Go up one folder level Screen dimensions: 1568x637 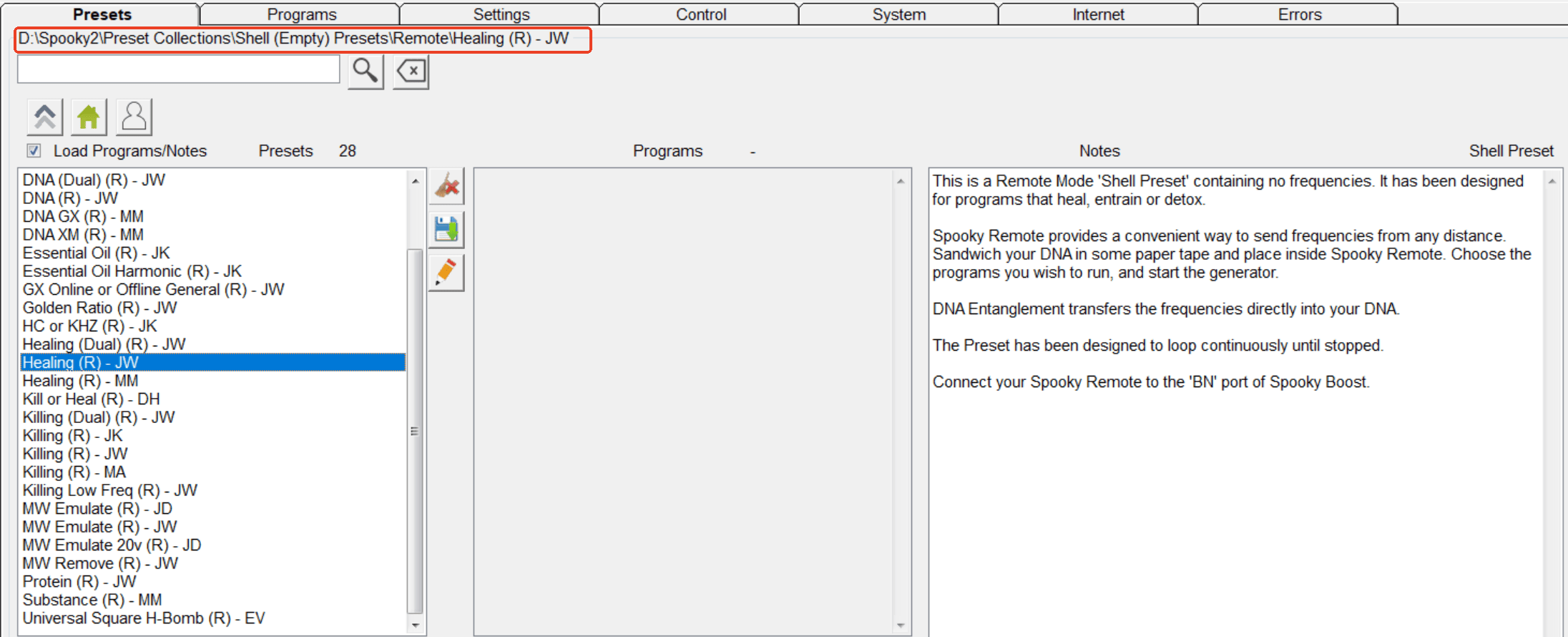(45, 117)
